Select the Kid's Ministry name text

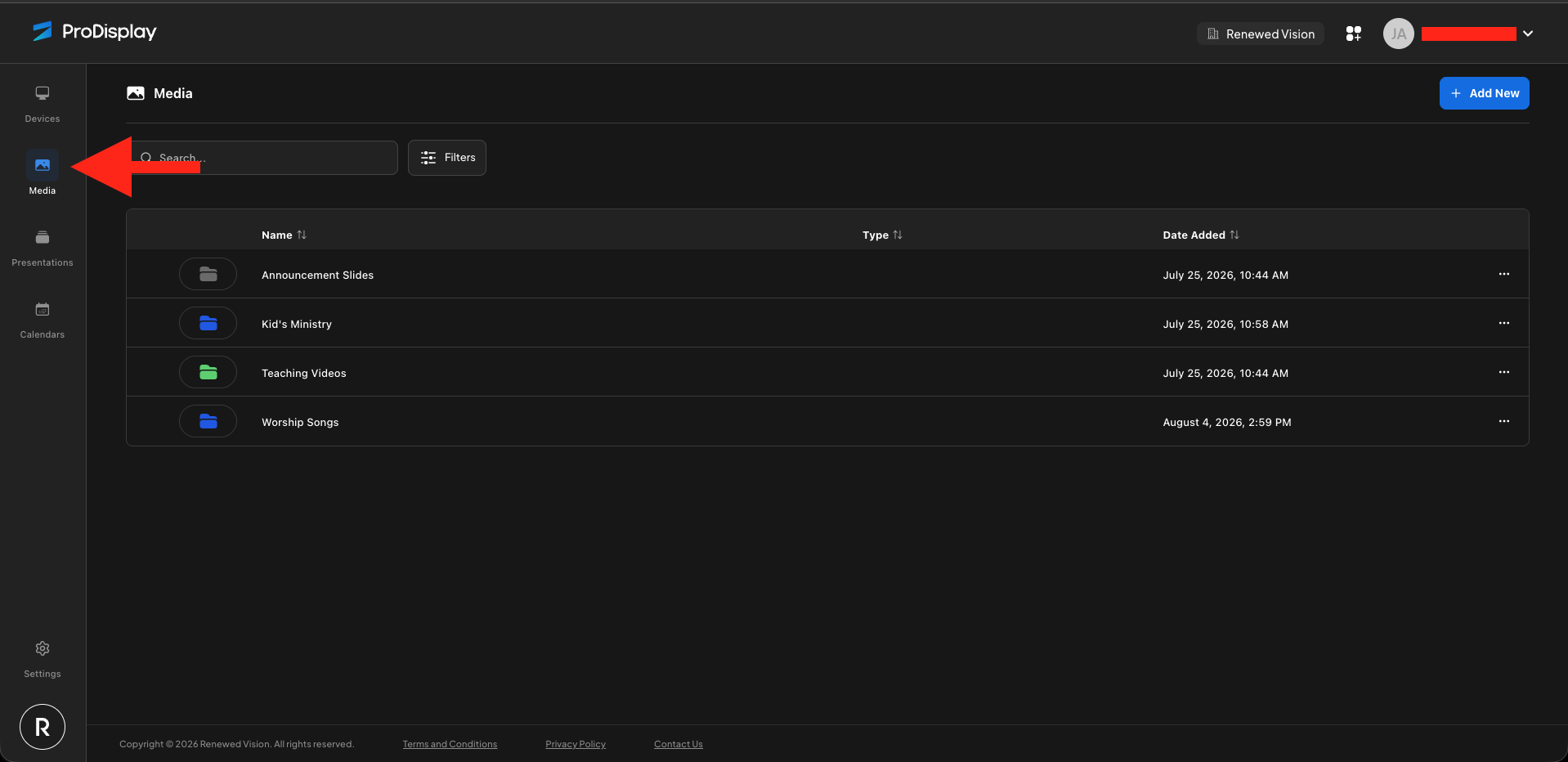point(297,325)
